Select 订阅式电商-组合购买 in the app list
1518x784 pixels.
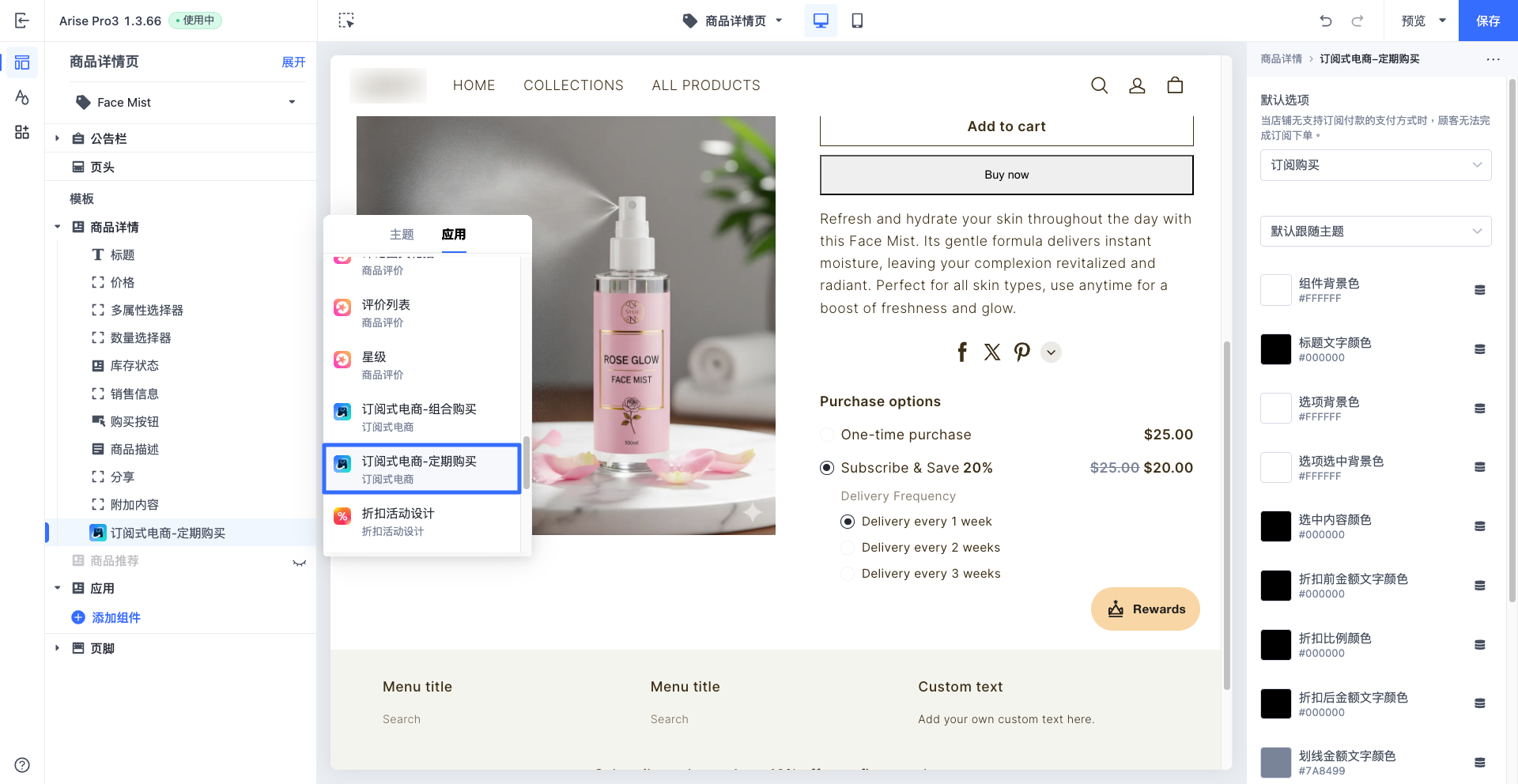(x=422, y=417)
